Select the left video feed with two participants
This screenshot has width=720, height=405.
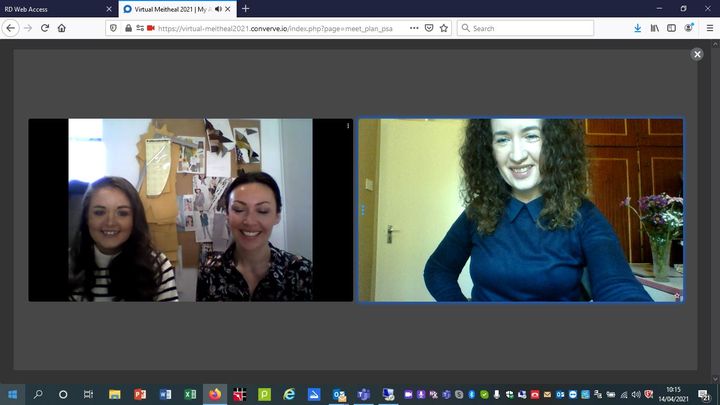[190, 210]
